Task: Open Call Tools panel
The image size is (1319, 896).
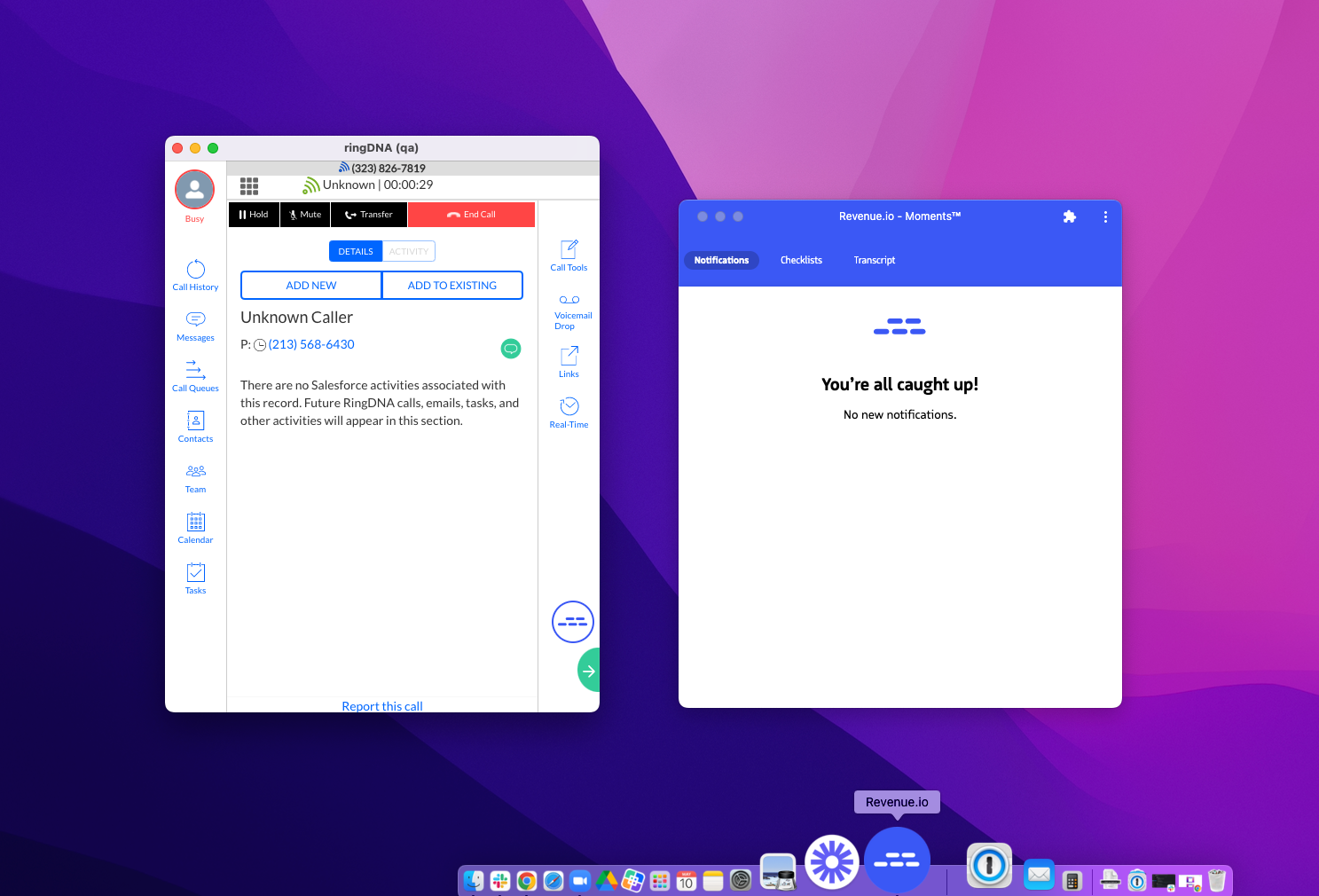Action: [569, 255]
